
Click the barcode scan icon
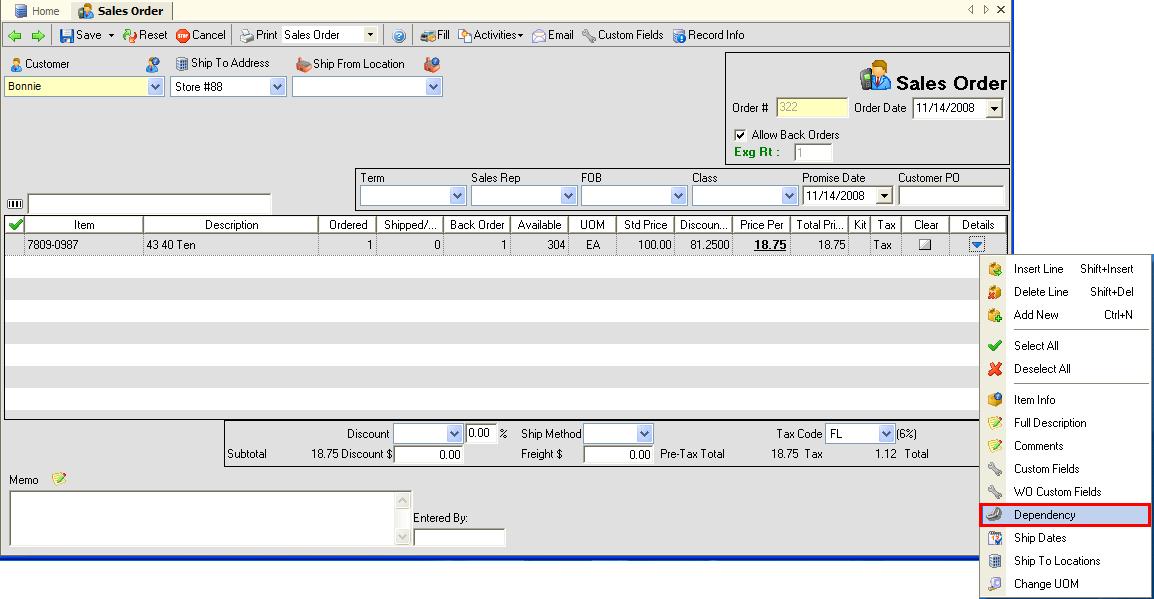[x=15, y=203]
